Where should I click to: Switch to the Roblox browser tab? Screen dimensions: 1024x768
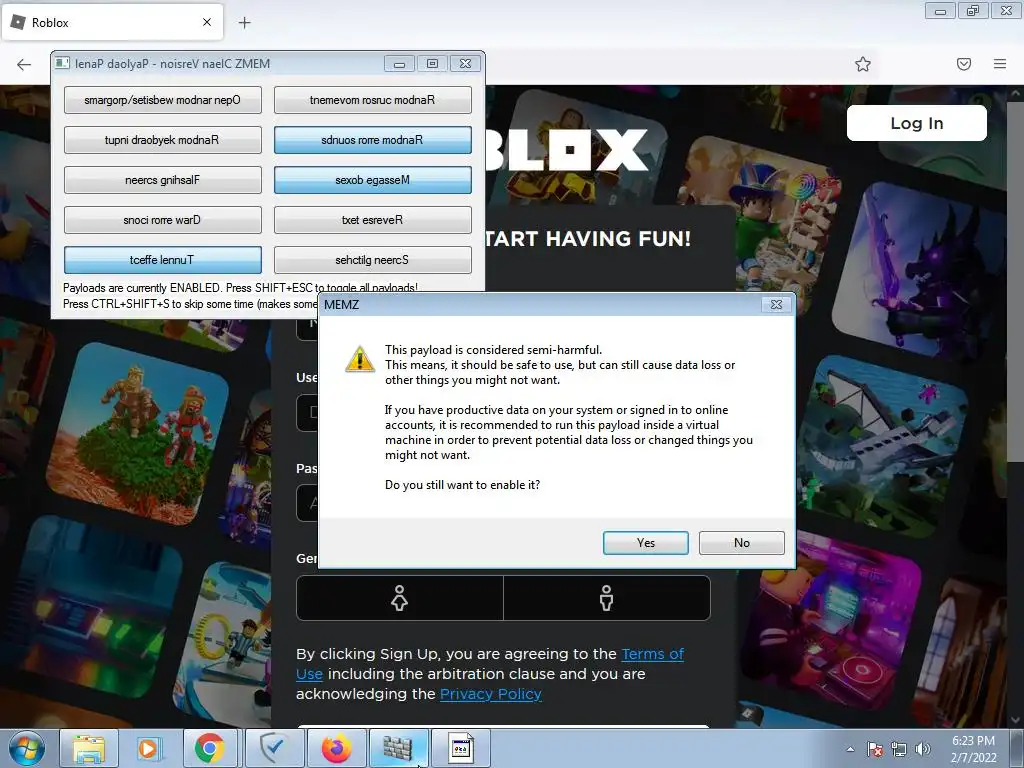[x=111, y=22]
